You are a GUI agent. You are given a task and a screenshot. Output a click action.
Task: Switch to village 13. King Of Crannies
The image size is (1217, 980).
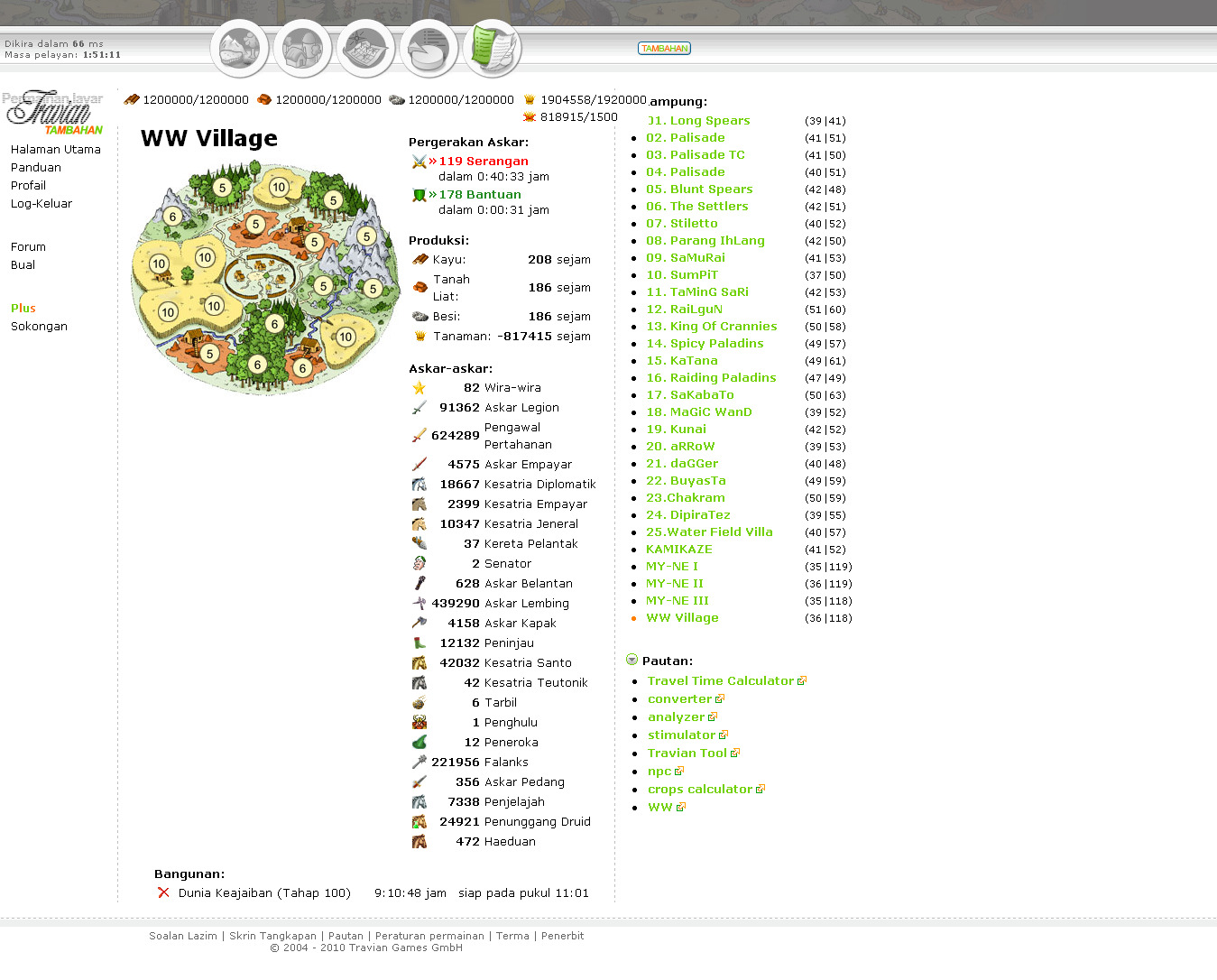(712, 327)
